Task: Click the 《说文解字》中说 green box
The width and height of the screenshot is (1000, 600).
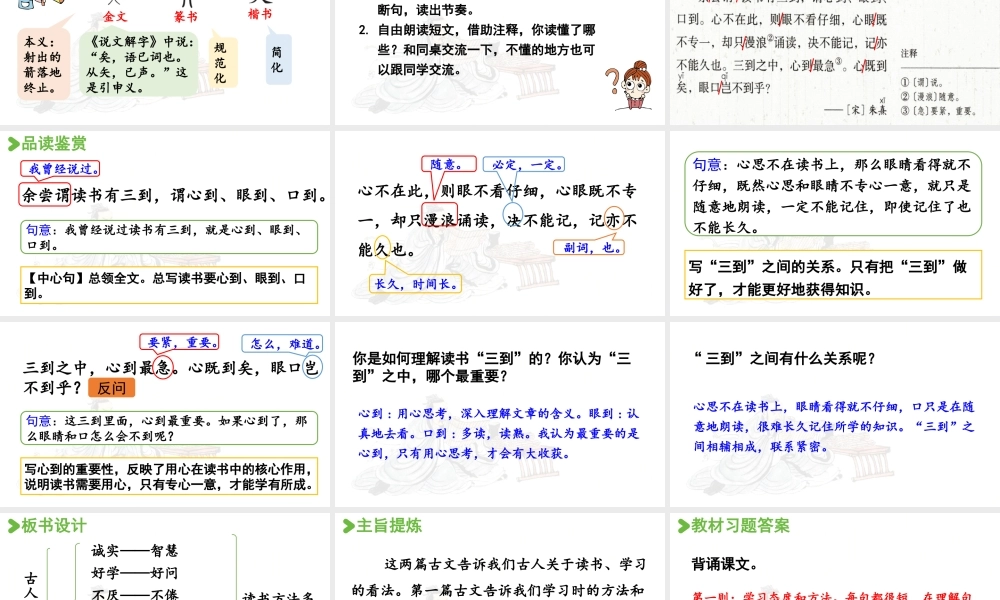Action: [138, 64]
